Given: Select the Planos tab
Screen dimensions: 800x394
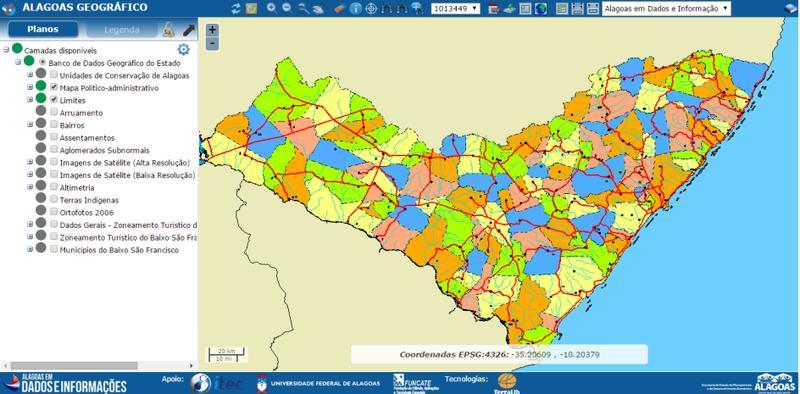Looking at the screenshot, I should pyautogui.click(x=43, y=29).
